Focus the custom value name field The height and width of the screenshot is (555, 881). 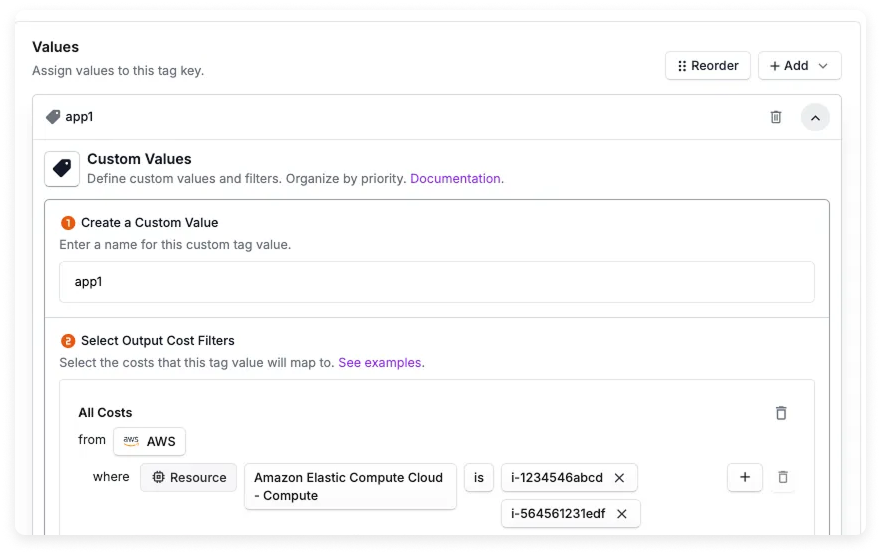(437, 282)
